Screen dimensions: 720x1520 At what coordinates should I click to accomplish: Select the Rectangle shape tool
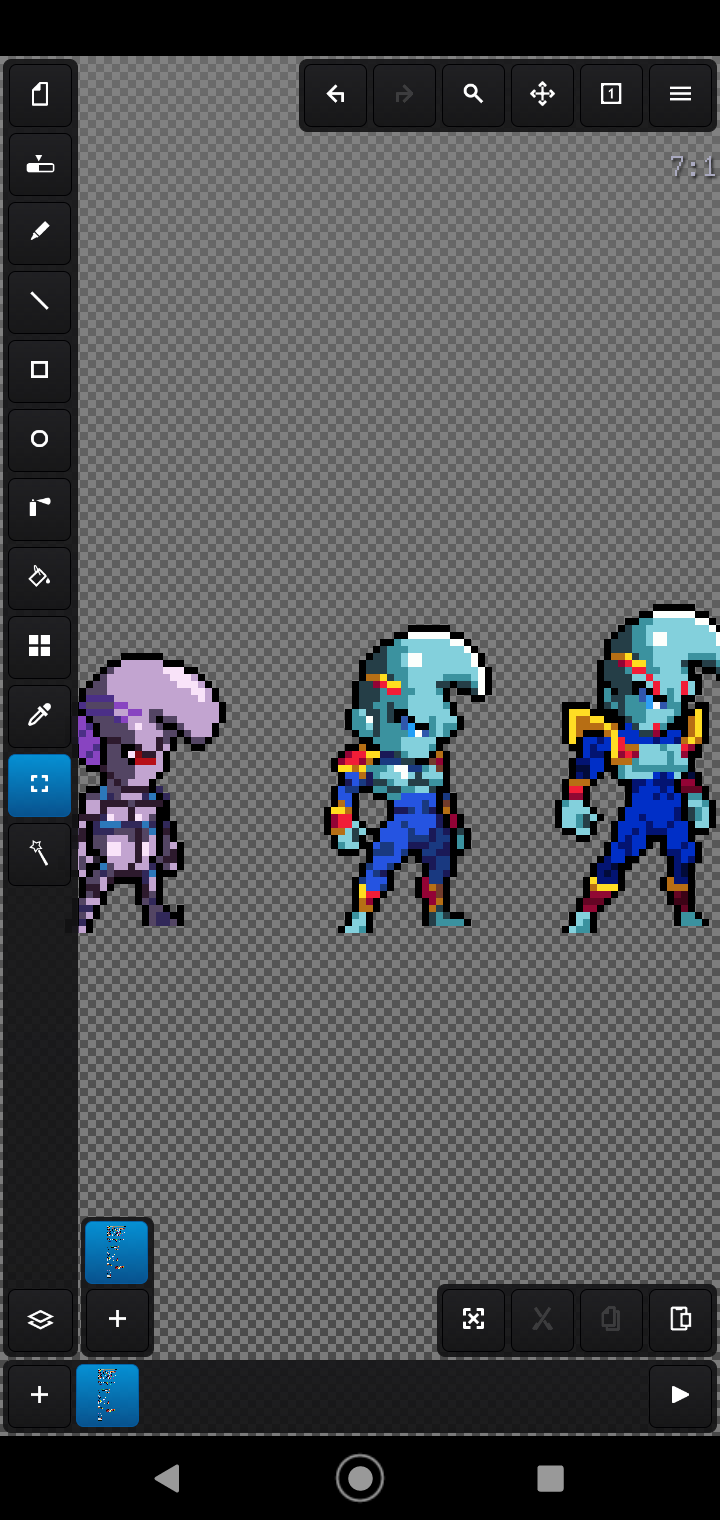pyautogui.click(x=40, y=371)
